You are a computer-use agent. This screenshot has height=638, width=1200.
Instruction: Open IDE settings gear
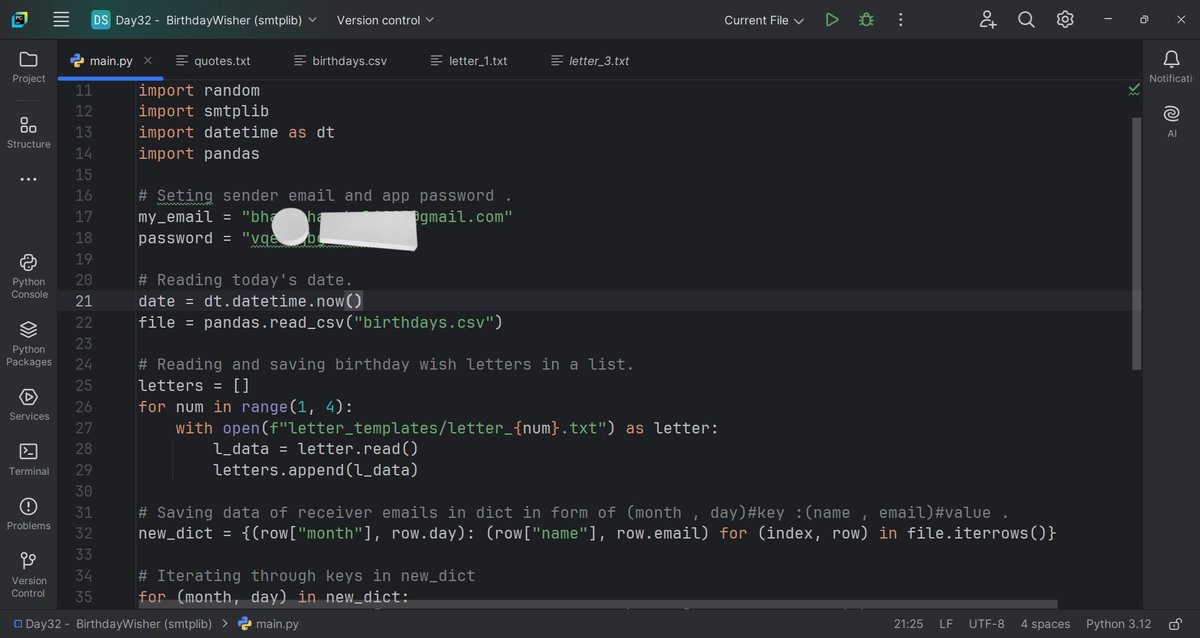click(1065, 19)
